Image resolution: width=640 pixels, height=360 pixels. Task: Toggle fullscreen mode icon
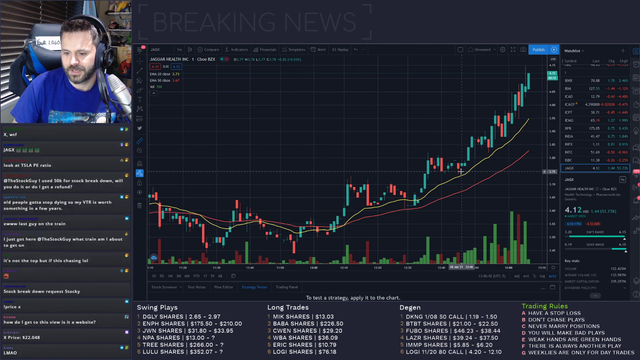(513, 50)
